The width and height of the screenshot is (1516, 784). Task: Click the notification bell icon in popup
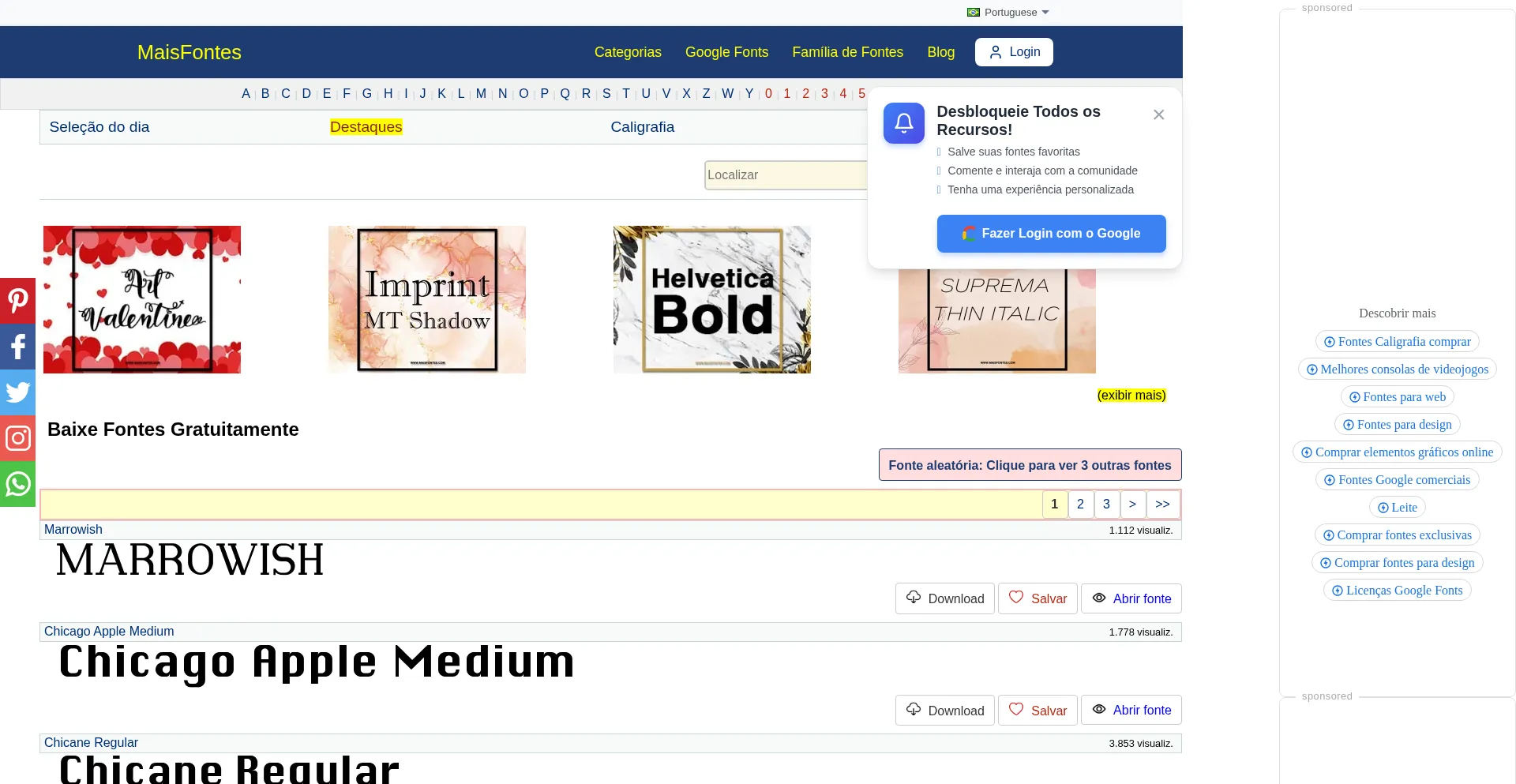click(x=903, y=123)
